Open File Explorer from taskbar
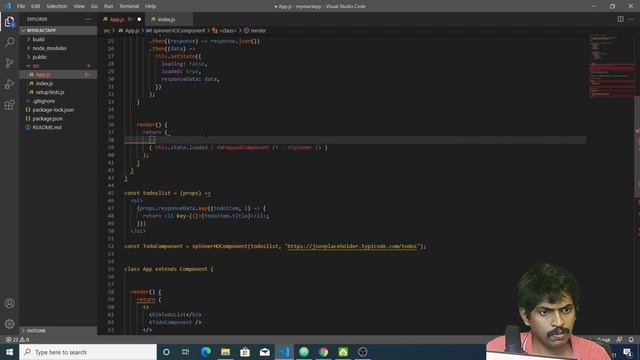 click(225, 352)
